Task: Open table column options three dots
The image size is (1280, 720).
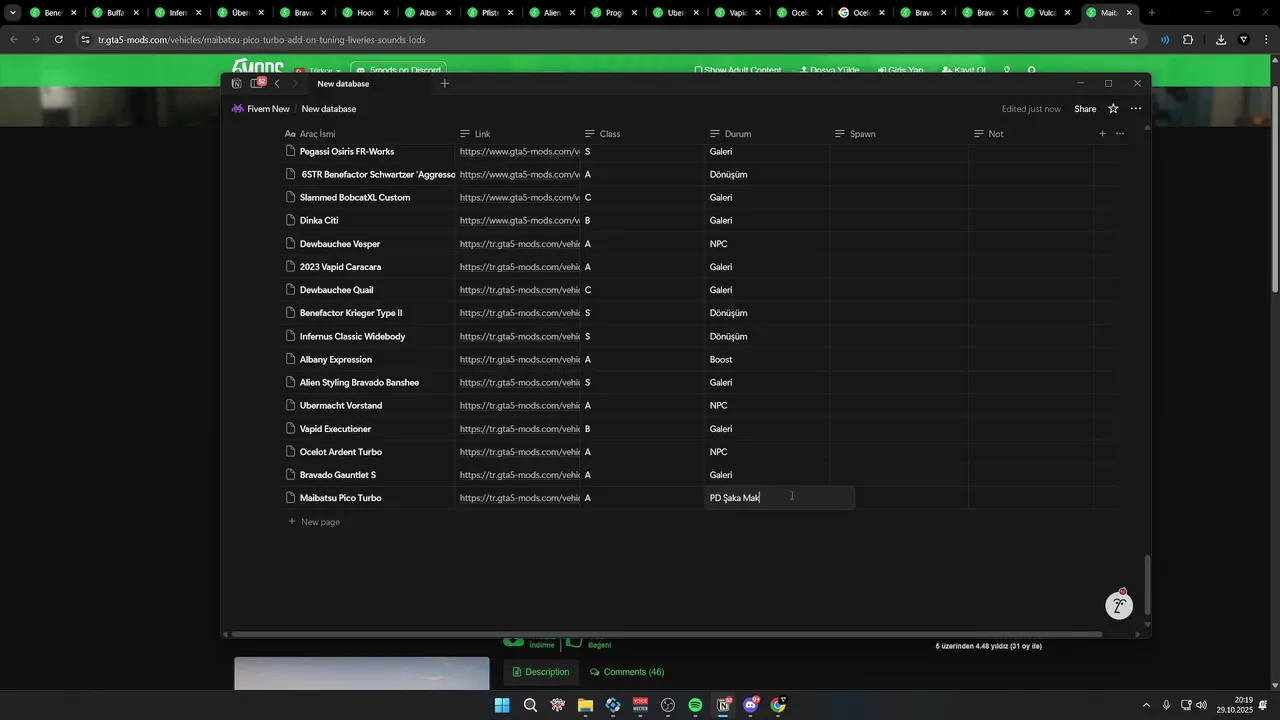Action: pyautogui.click(x=1120, y=134)
